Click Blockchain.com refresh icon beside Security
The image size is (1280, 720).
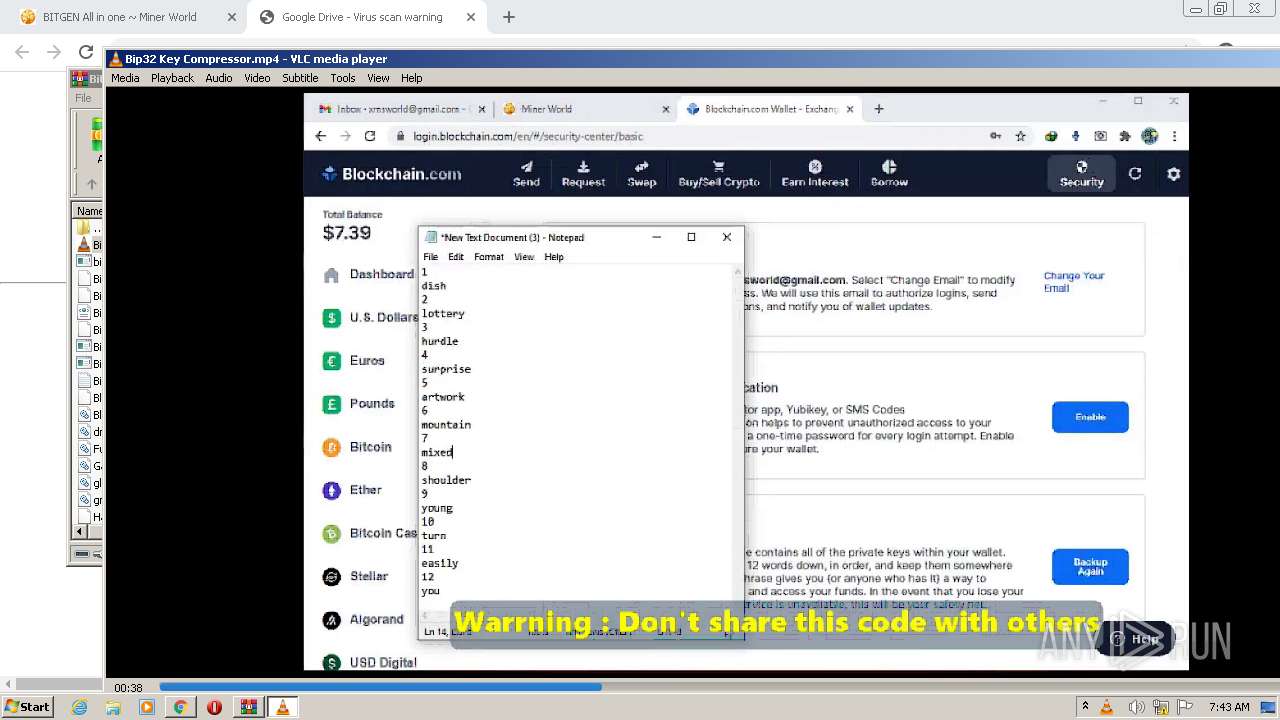coord(1135,174)
